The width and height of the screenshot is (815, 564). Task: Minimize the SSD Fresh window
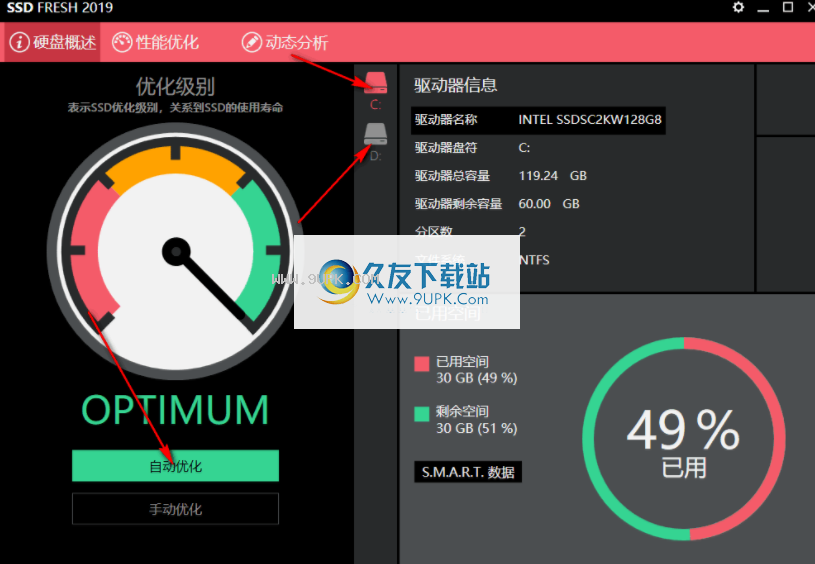(763, 8)
